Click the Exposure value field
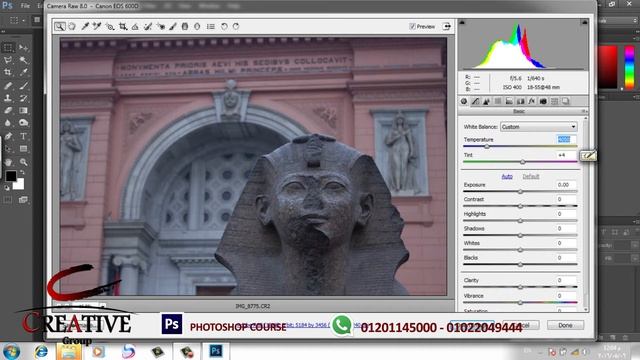Viewport: 640px width, 360px height. point(566,185)
